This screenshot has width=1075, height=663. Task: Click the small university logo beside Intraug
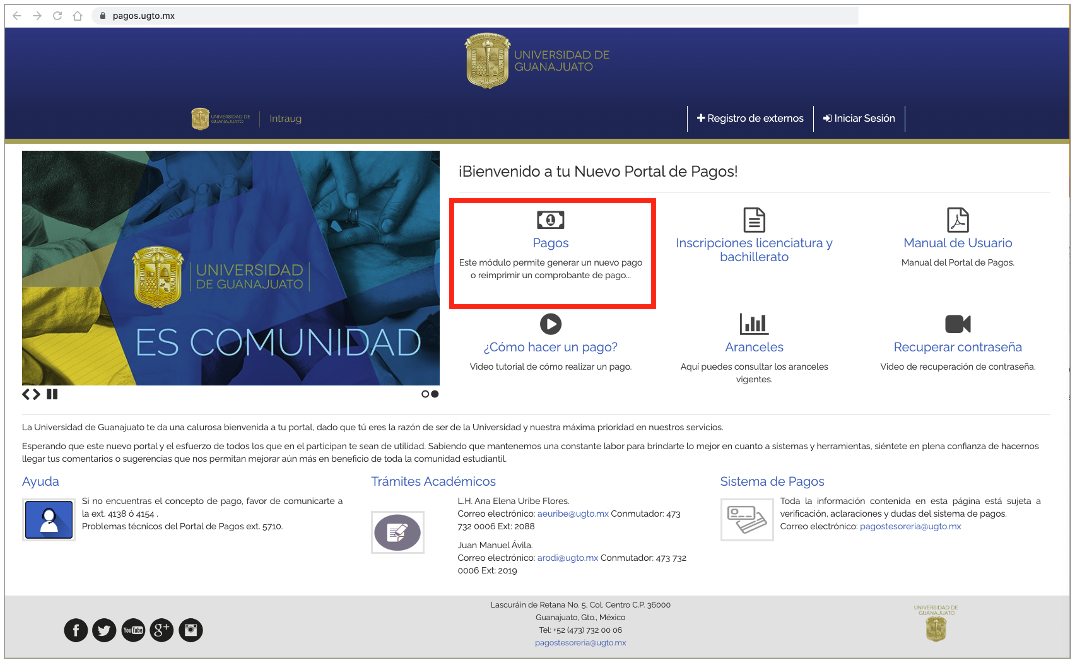(221, 119)
